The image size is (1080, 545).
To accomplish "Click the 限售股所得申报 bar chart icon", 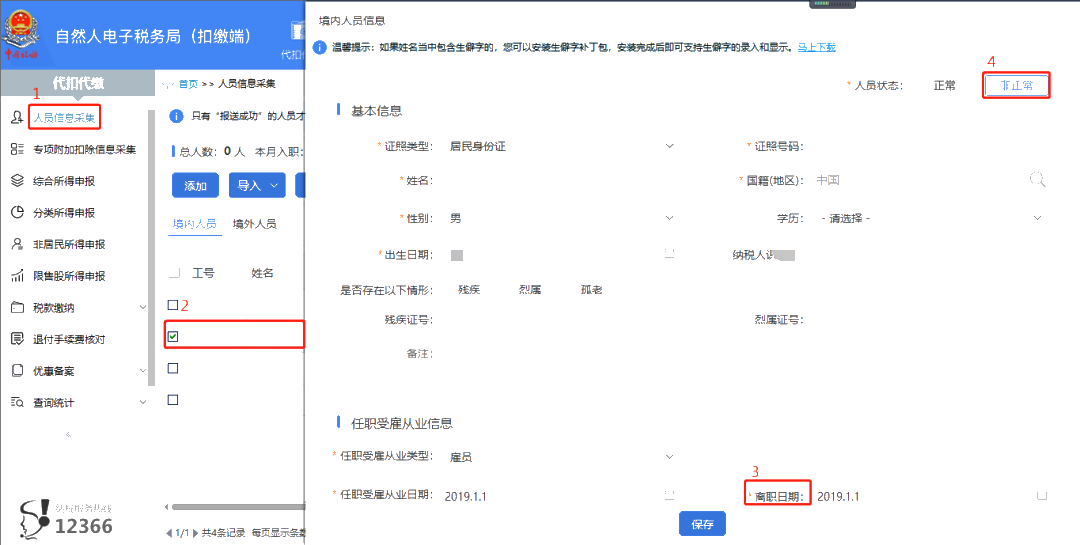I will (17, 276).
